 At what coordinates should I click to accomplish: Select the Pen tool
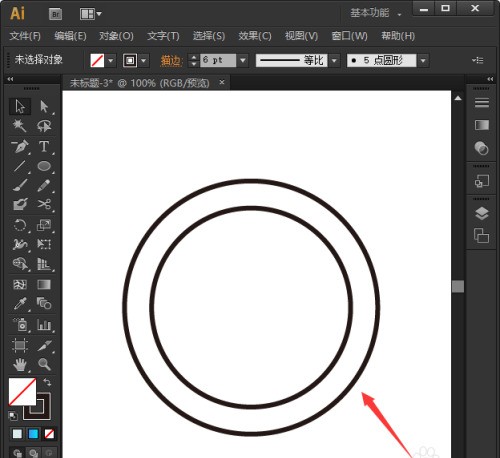pyautogui.click(x=20, y=146)
